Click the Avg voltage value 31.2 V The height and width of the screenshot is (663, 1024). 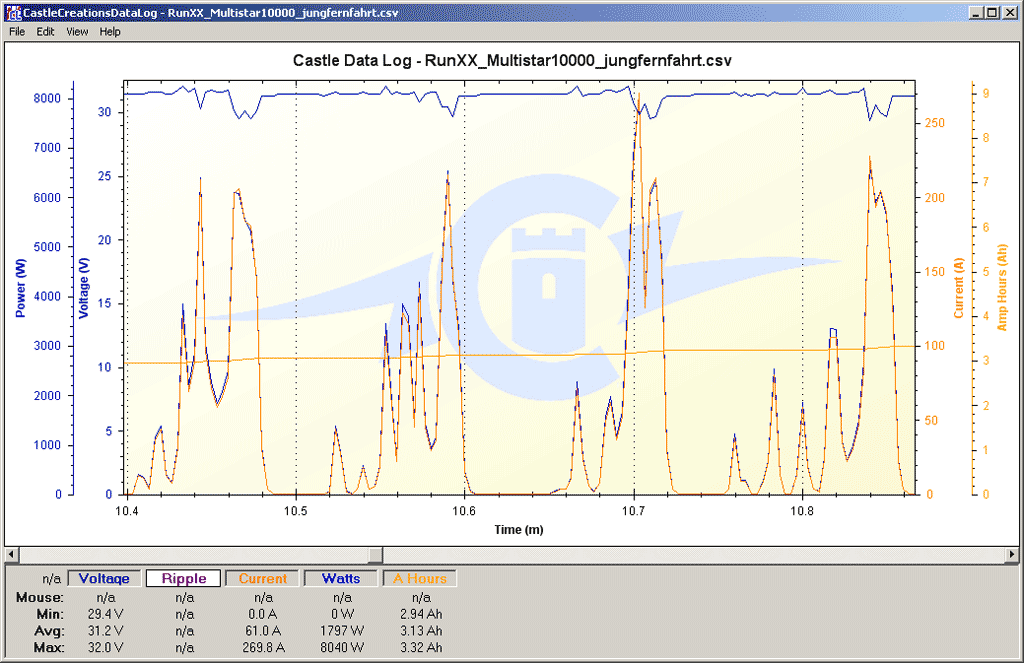point(106,631)
